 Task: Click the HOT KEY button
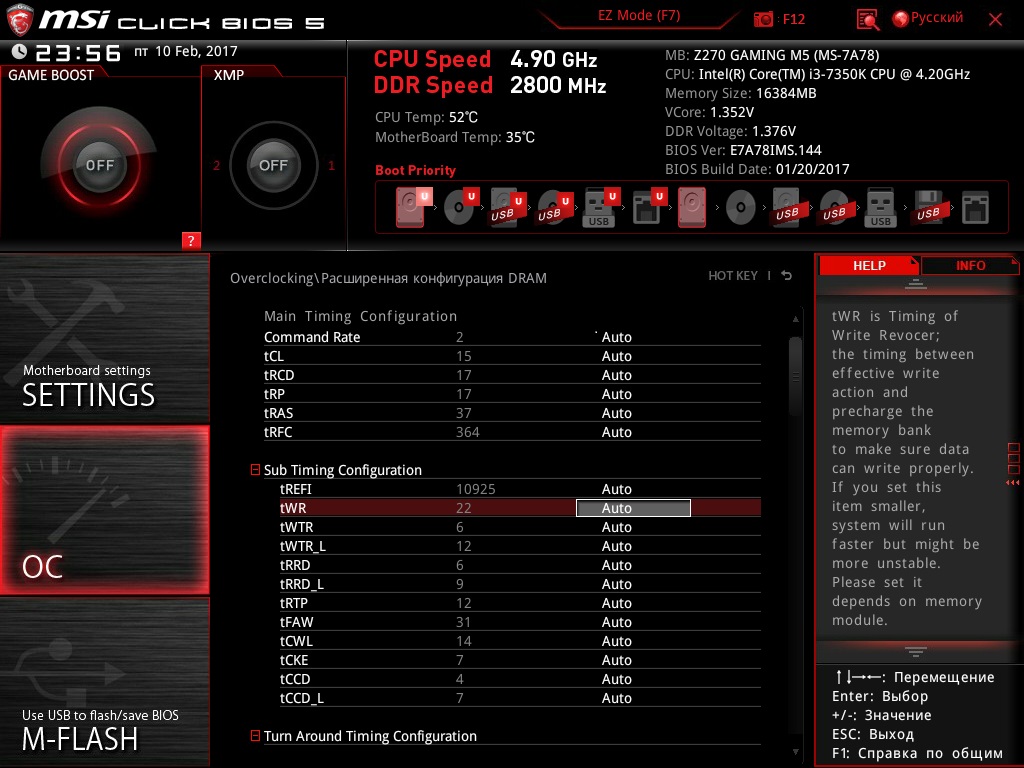[733, 276]
